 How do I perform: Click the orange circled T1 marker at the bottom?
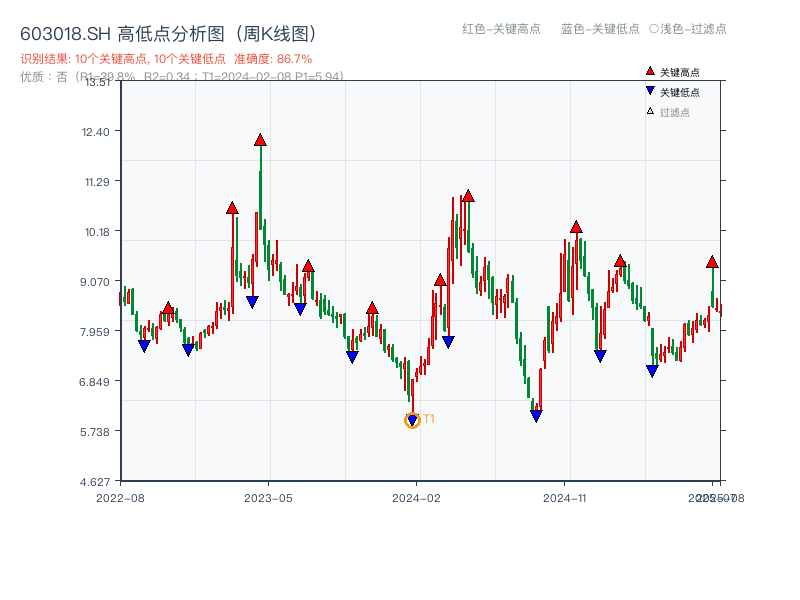411,421
